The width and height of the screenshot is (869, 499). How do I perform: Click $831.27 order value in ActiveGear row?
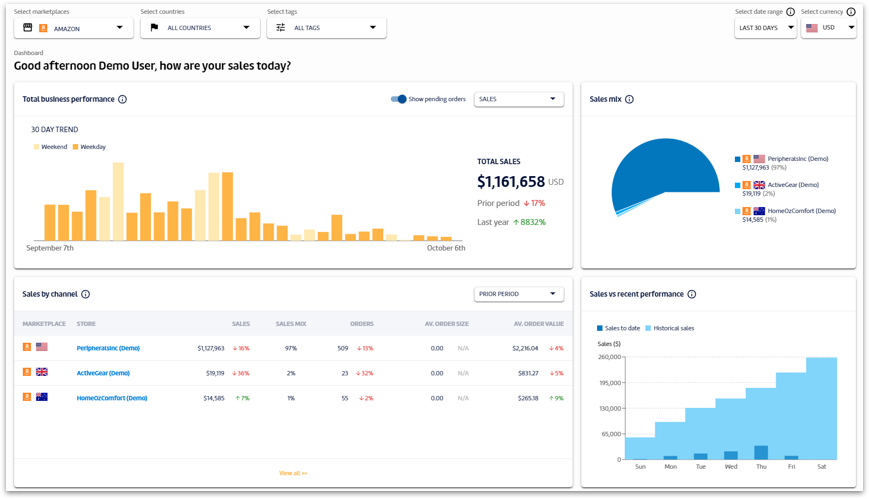(528, 373)
